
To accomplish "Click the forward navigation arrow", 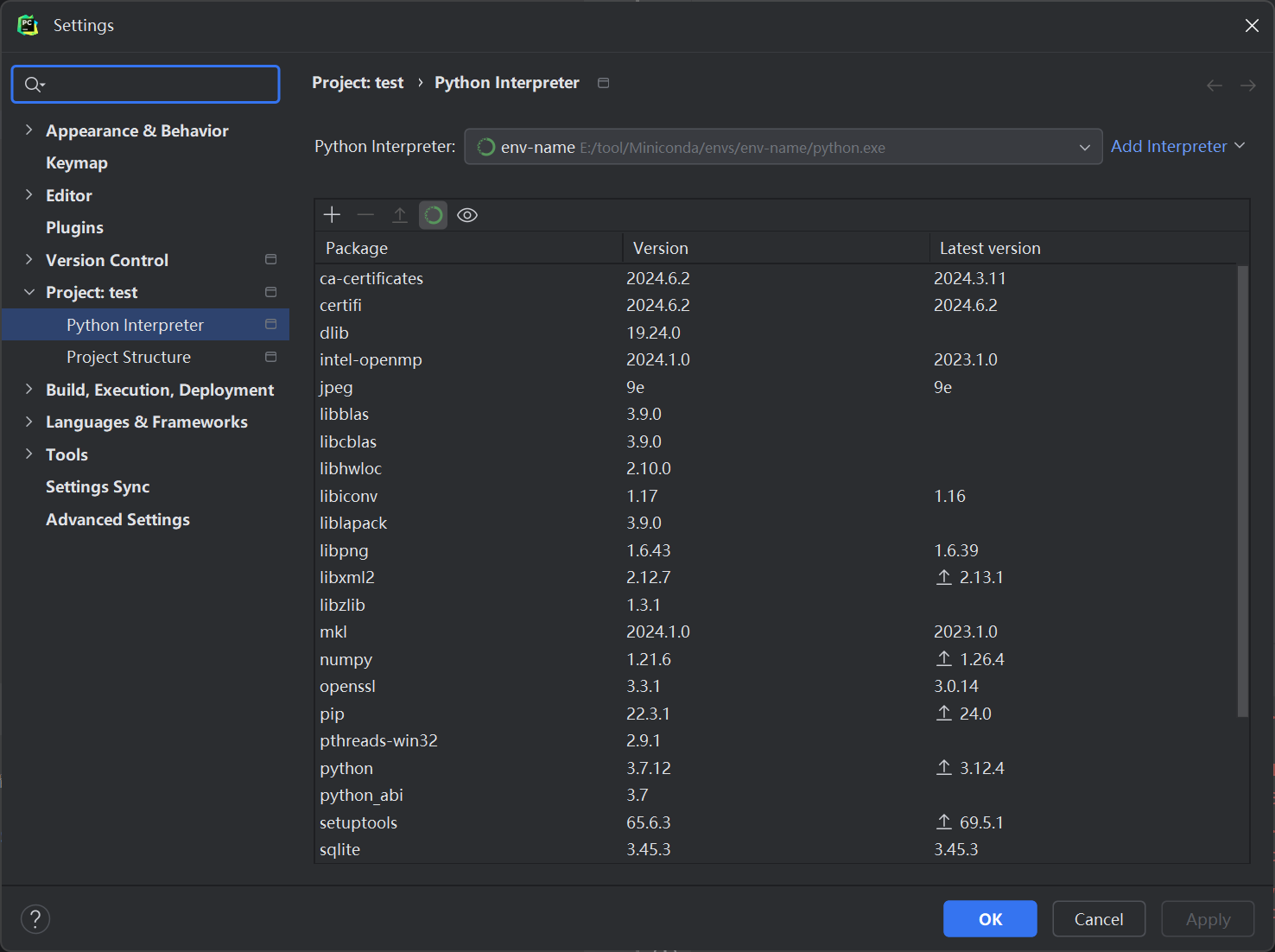I will click(x=1248, y=85).
